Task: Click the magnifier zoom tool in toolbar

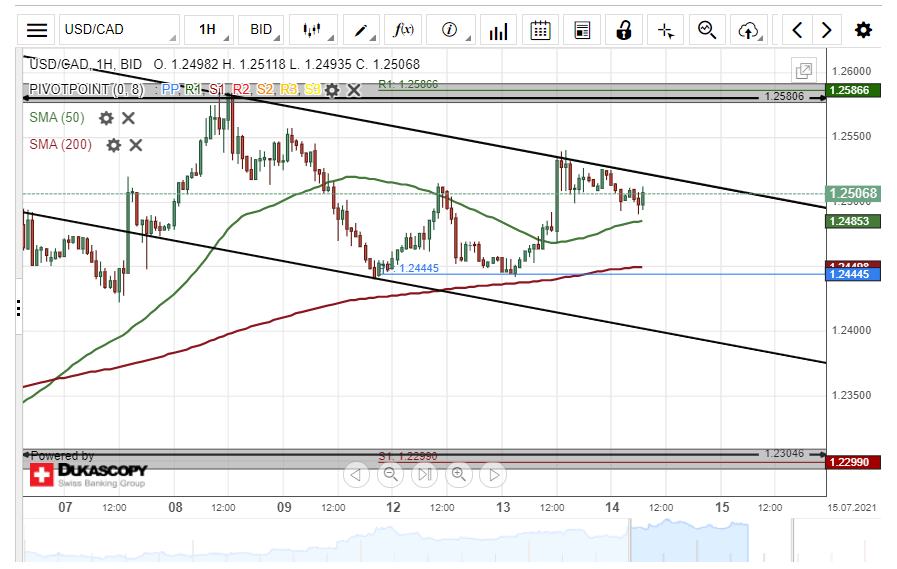Action: 708,30
